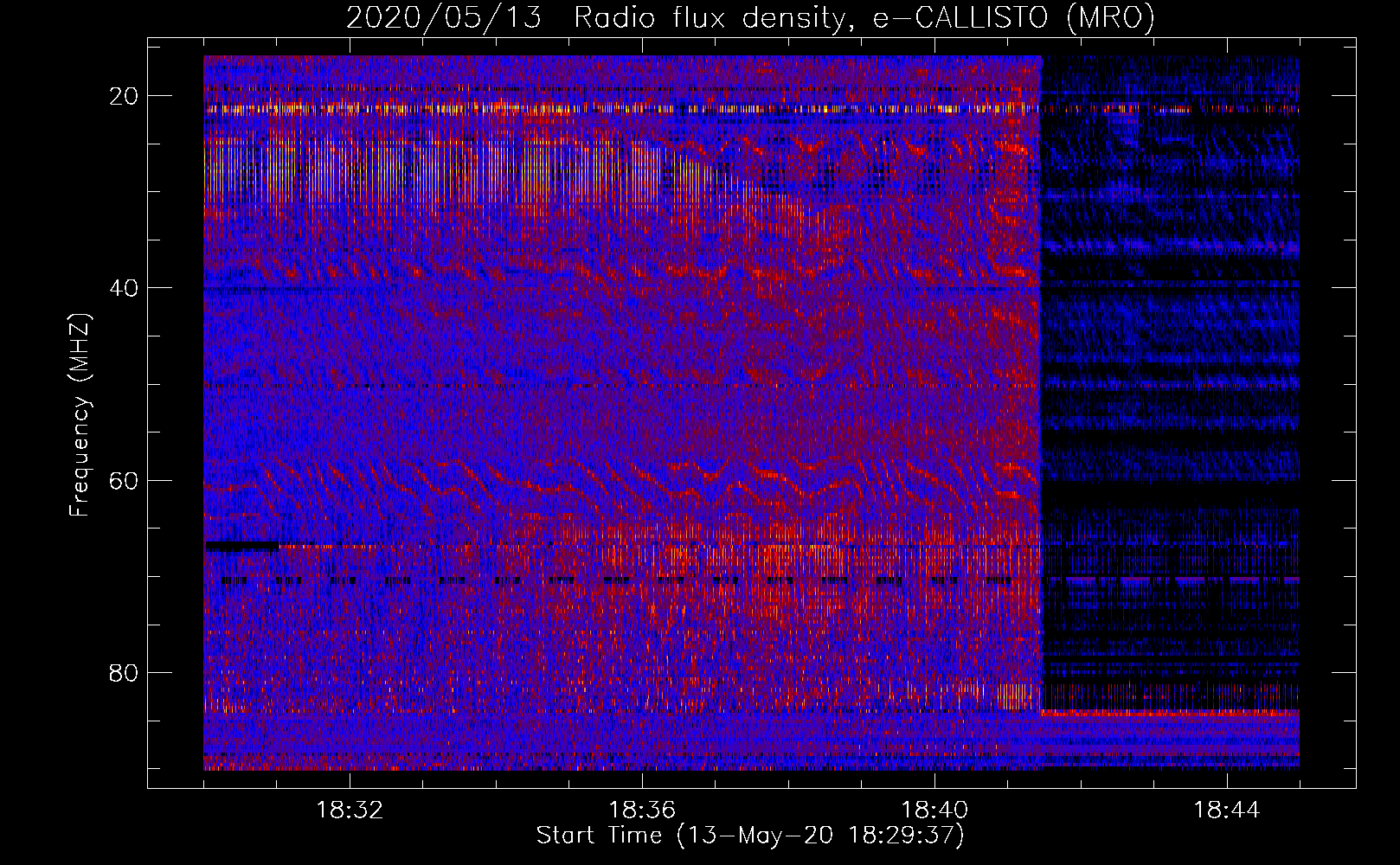Screen dimensions: 1400x865
Task: Click the date '2020/05/13' in the title
Action: click(444, 18)
